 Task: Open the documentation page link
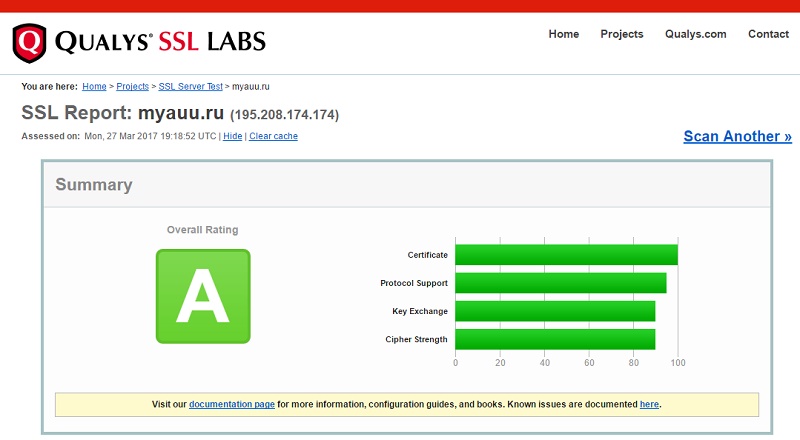[x=232, y=404]
